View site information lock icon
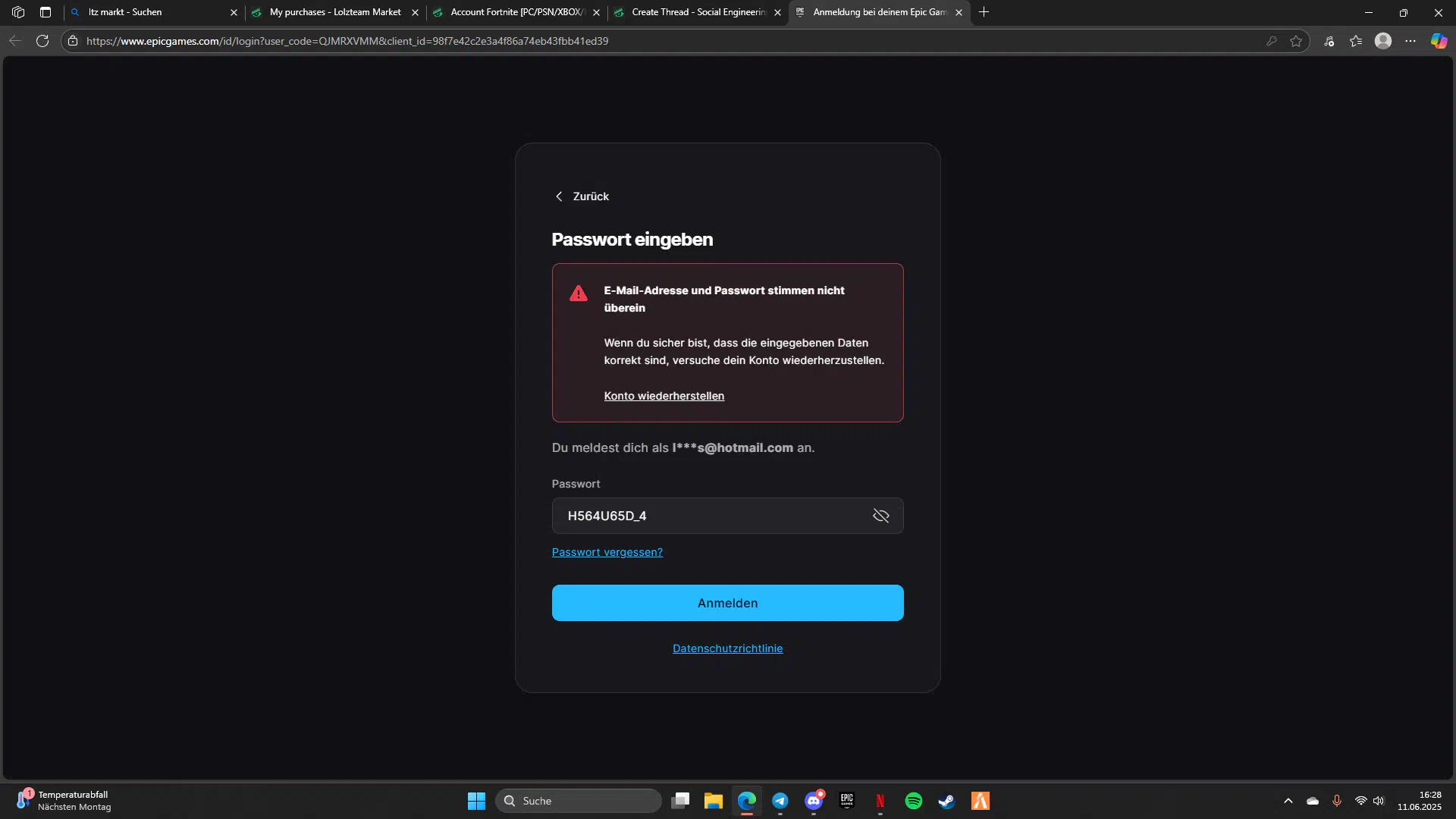1456x819 pixels. (x=73, y=41)
